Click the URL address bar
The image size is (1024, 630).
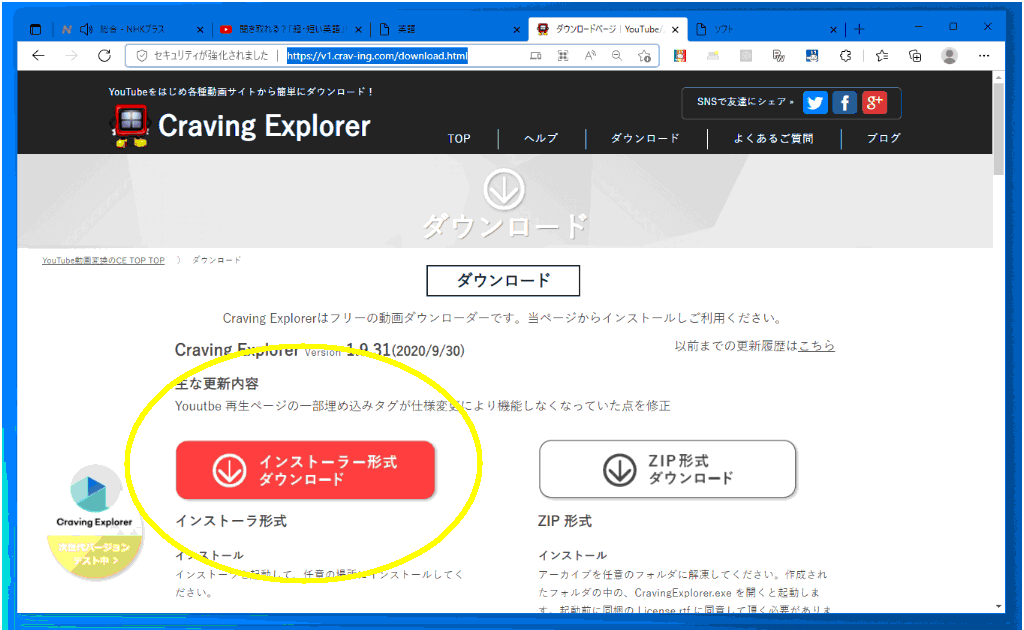point(400,56)
